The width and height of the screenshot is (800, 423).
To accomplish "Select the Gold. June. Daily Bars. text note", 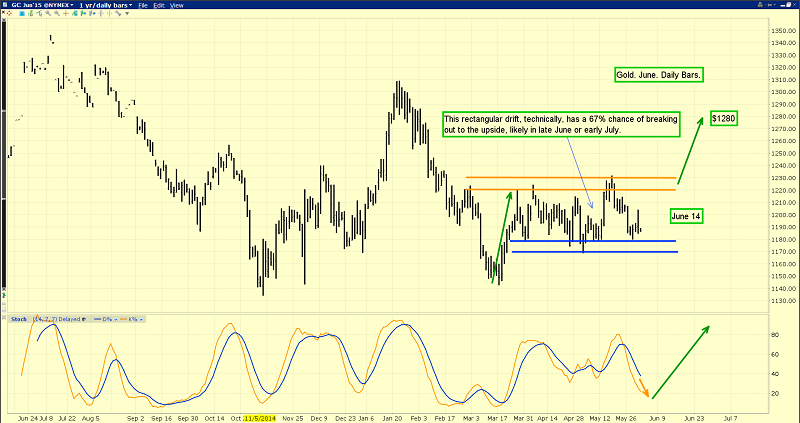I will (x=660, y=75).
